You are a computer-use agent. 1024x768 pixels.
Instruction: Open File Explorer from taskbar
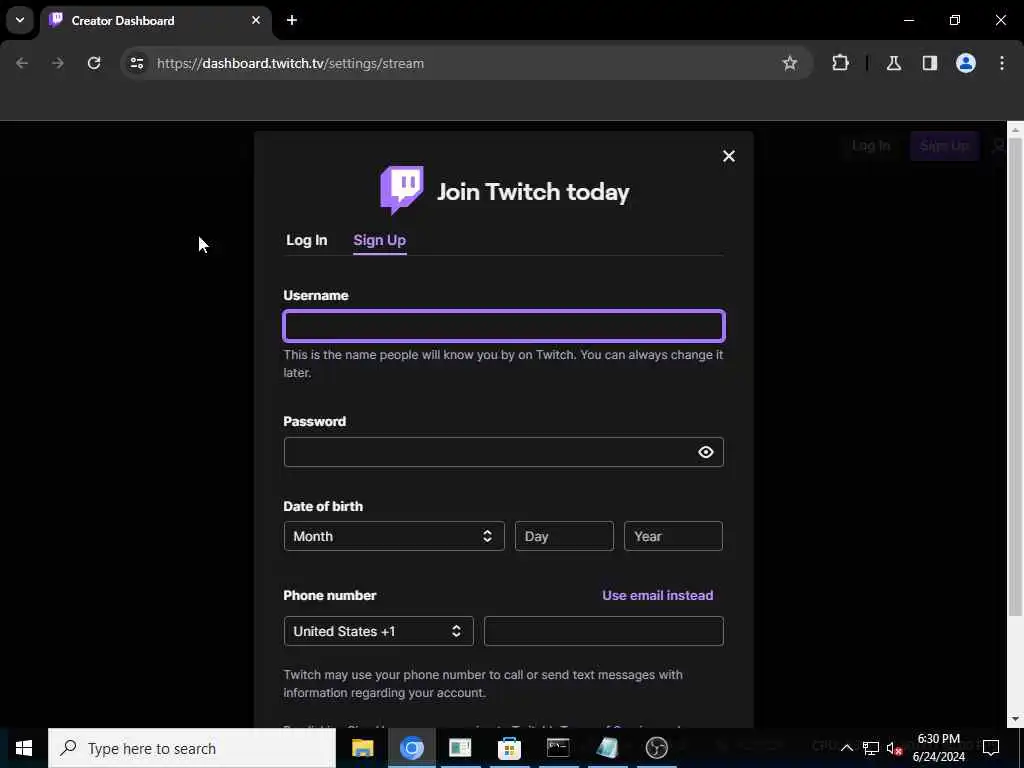362,748
